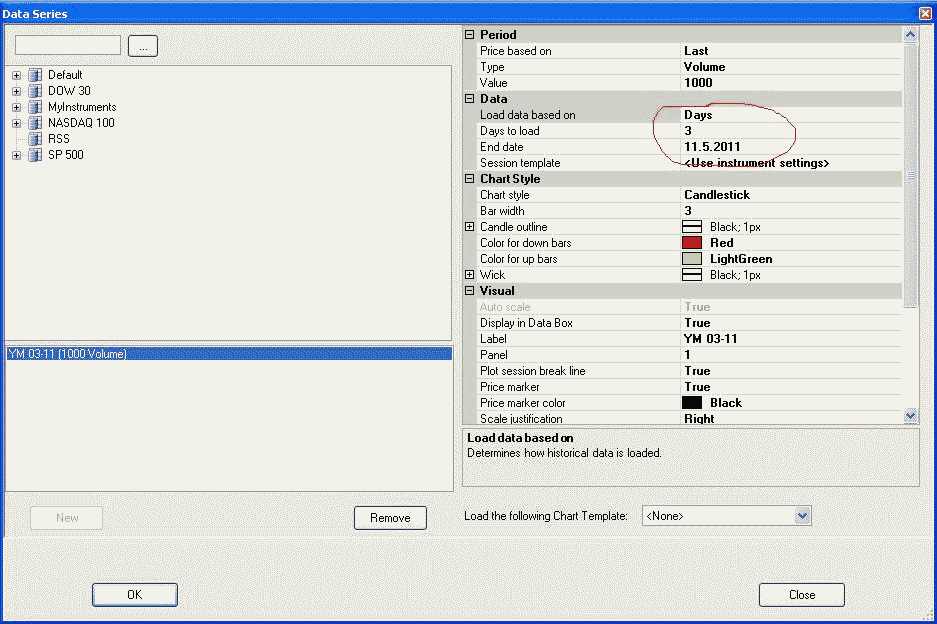Select the RSS tree item label

pyautogui.click(x=59, y=139)
